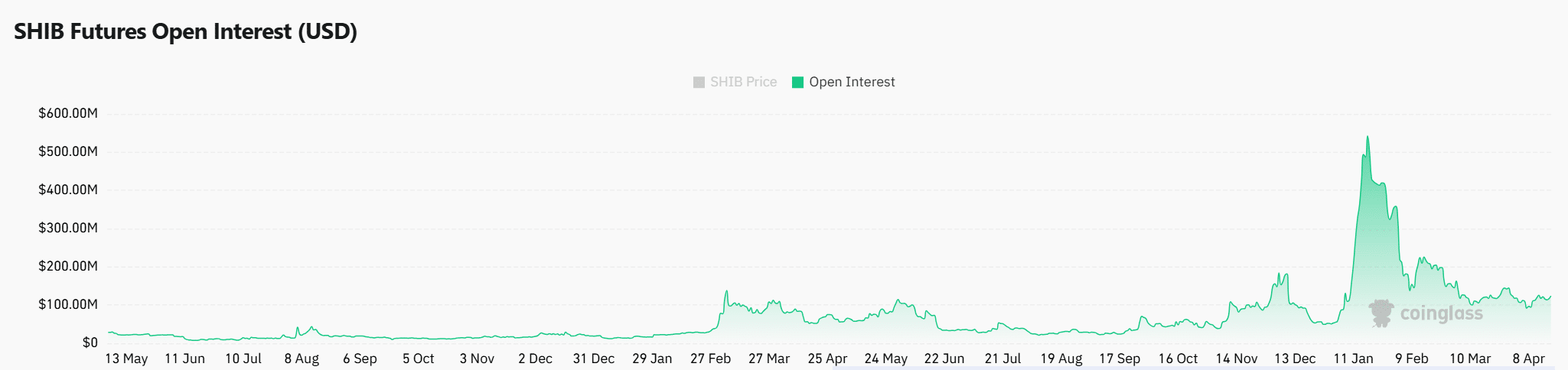Click the coinglass watermark text

pos(1441,313)
